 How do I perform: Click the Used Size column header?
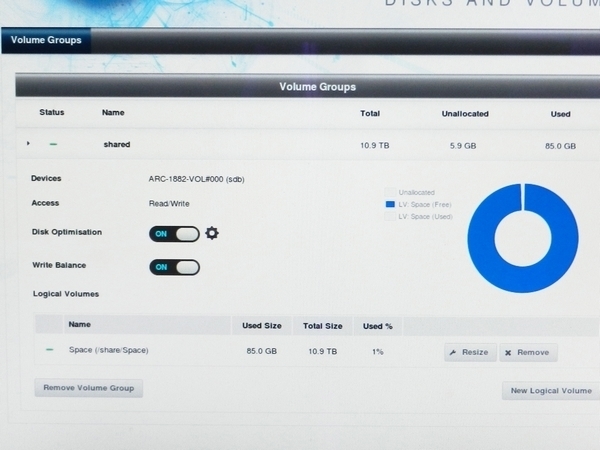point(262,326)
